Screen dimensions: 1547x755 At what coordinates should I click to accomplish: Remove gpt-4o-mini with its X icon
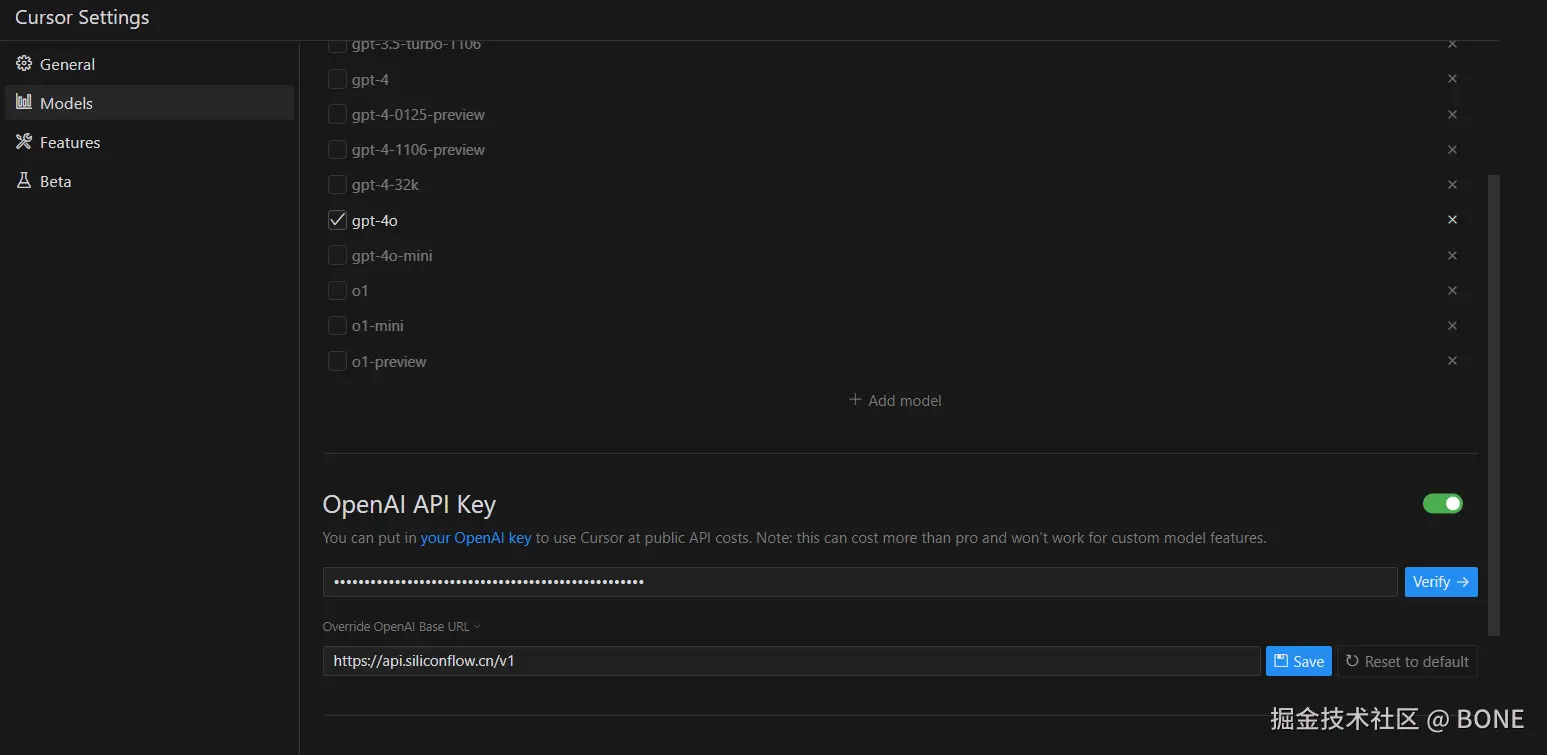[x=1452, y=255]
